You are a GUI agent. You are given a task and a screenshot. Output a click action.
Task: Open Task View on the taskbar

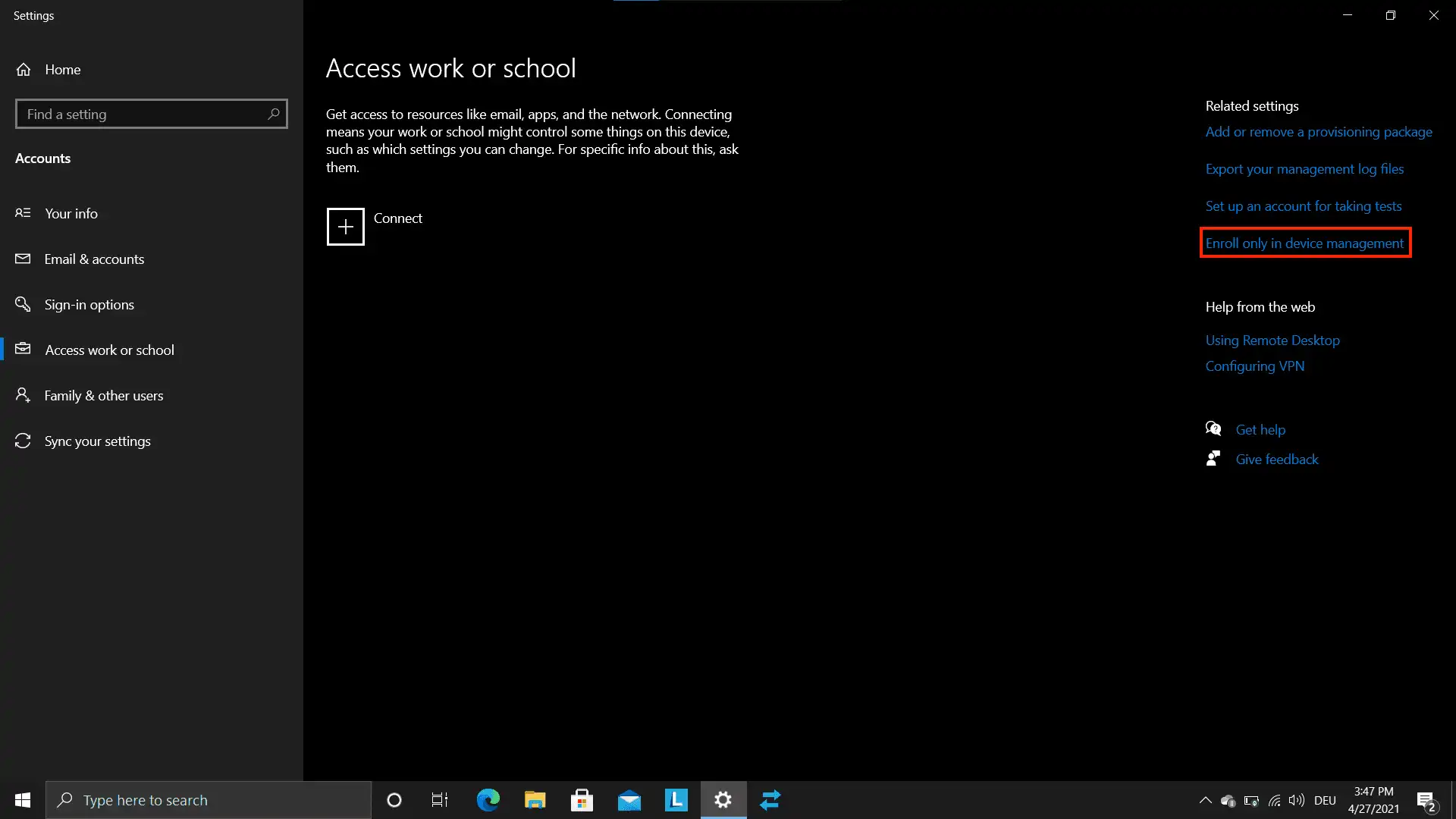(440, 800)
